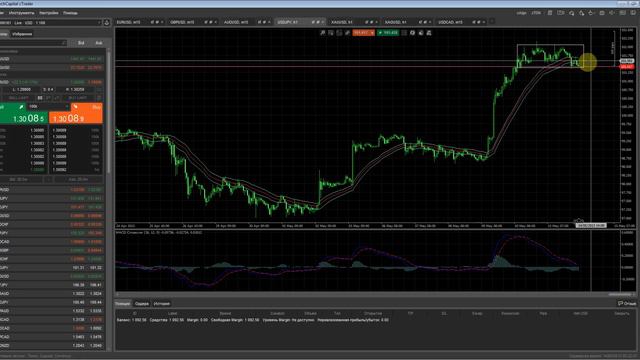
Task: Open the cTDN link in top bar
Action: [536, 13]
